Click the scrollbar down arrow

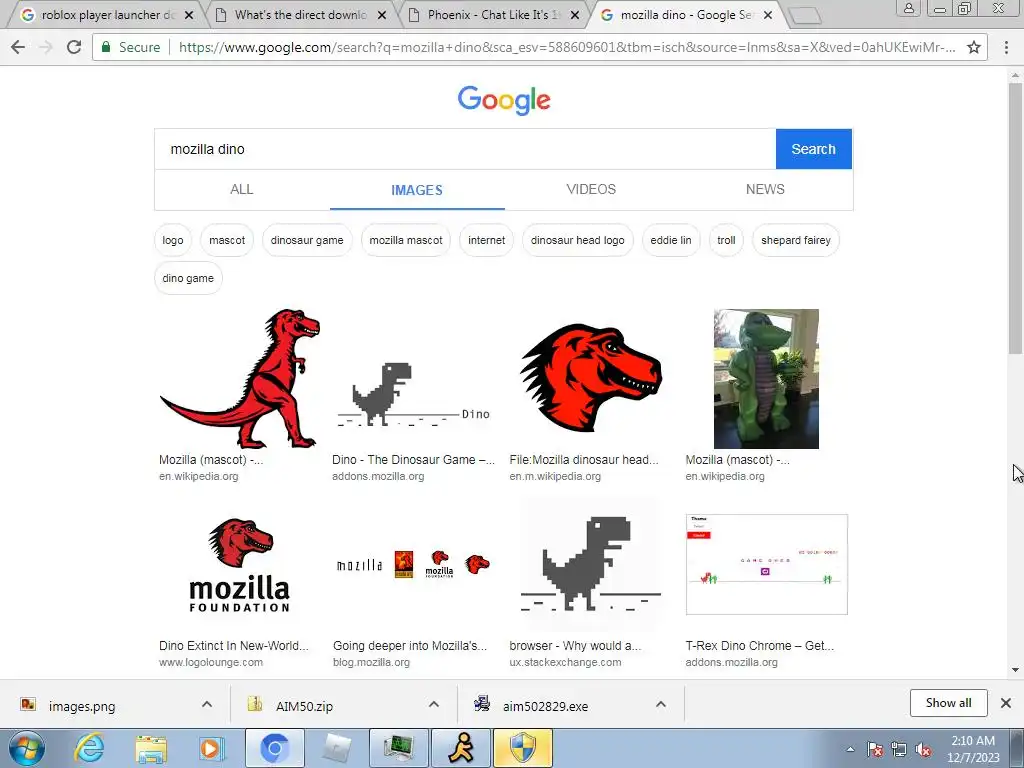[x=1015, y=670]
